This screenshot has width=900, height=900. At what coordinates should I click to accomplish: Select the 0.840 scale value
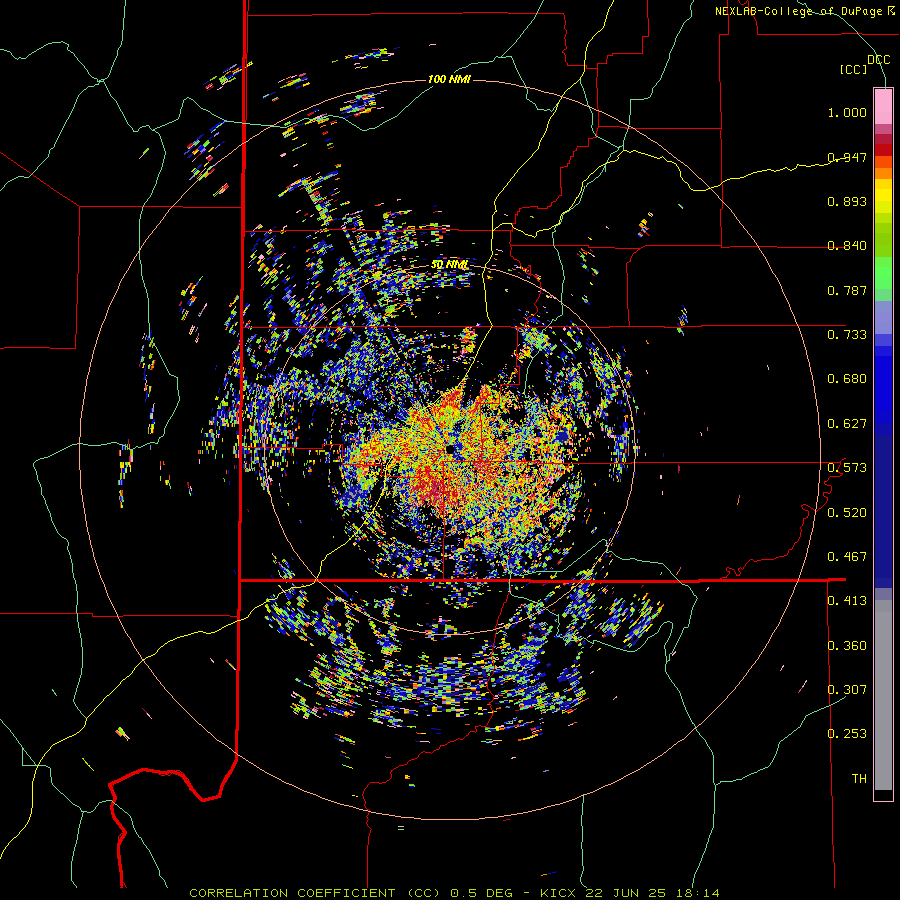(847, 246)
